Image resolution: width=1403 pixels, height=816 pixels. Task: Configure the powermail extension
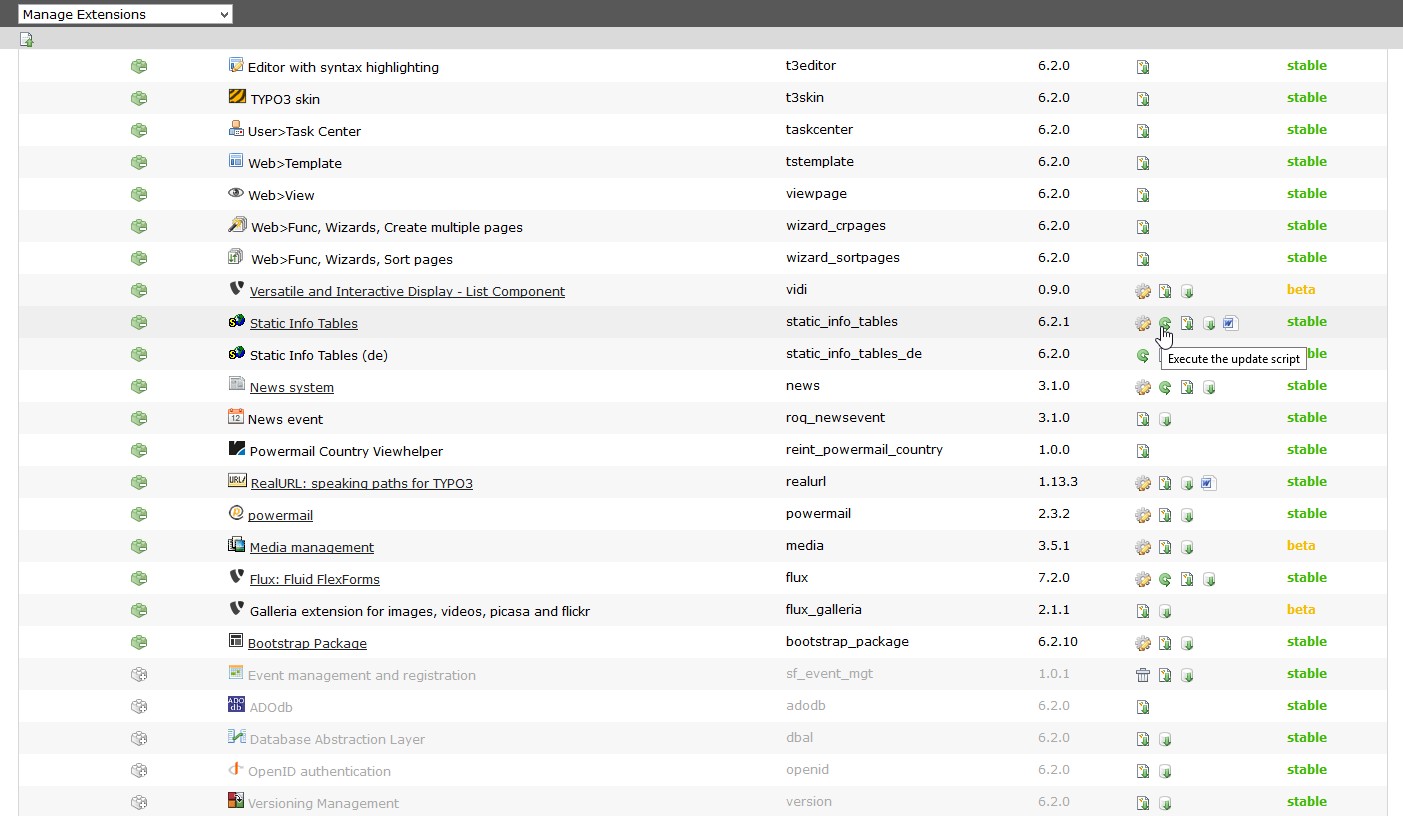coord(1143,516)
